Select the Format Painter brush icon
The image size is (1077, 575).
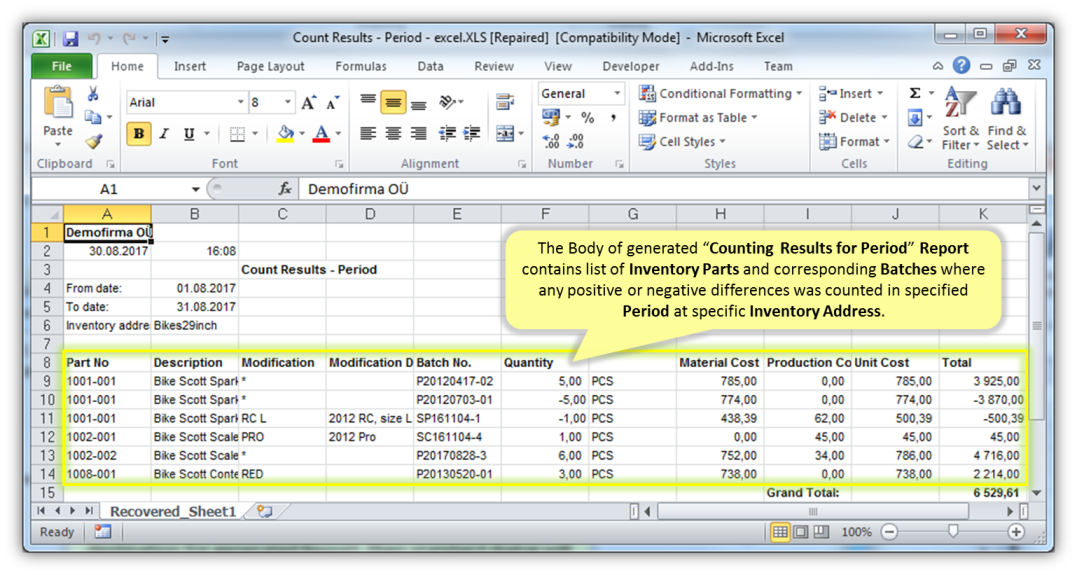[x=93, y=142]
